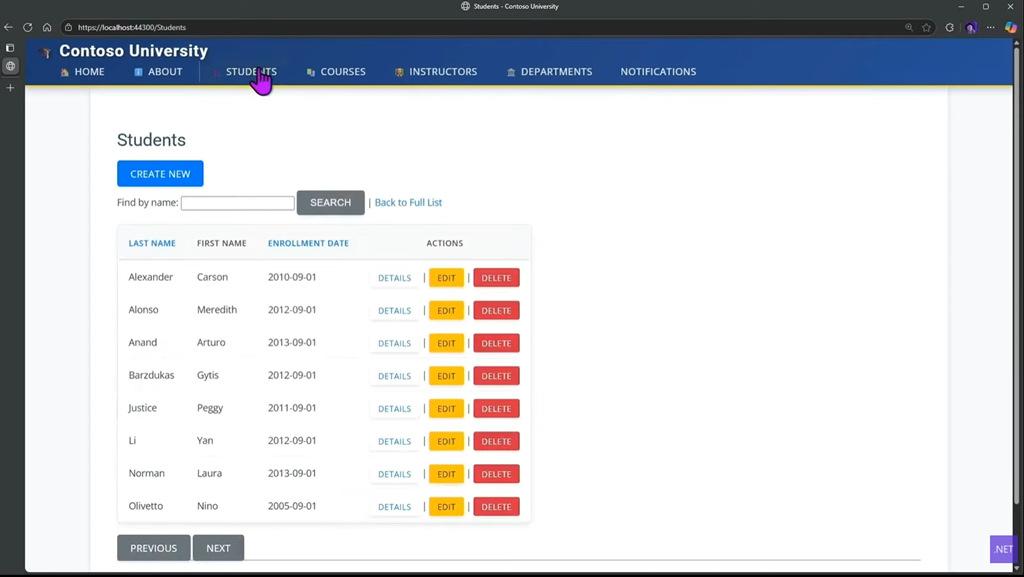Image resolution: width=1024 pixels, height=577 pixels.
Task: Open the Courses navigation item
Action: 336,72
